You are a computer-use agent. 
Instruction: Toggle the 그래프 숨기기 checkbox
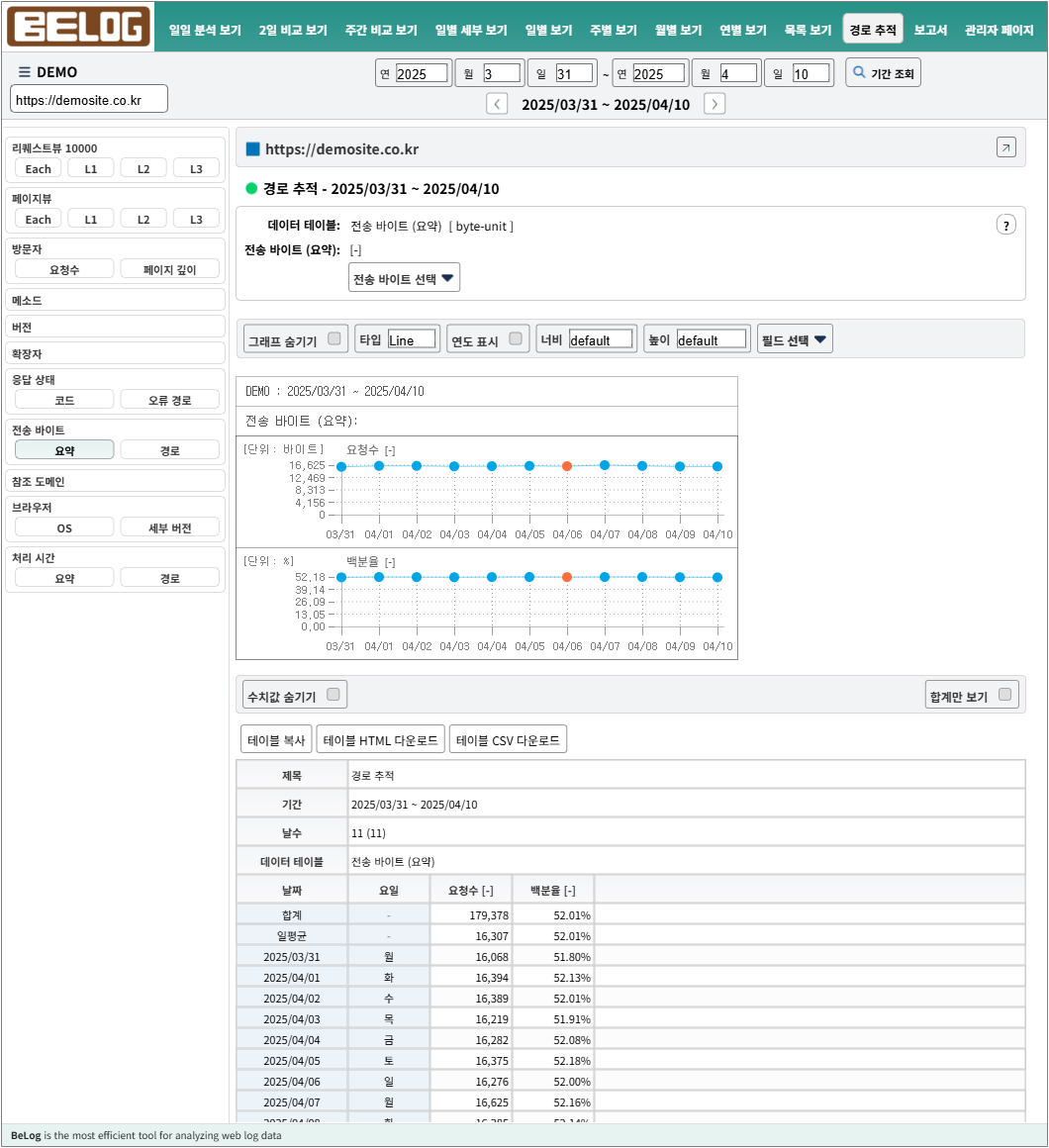(x=334, y=339)
